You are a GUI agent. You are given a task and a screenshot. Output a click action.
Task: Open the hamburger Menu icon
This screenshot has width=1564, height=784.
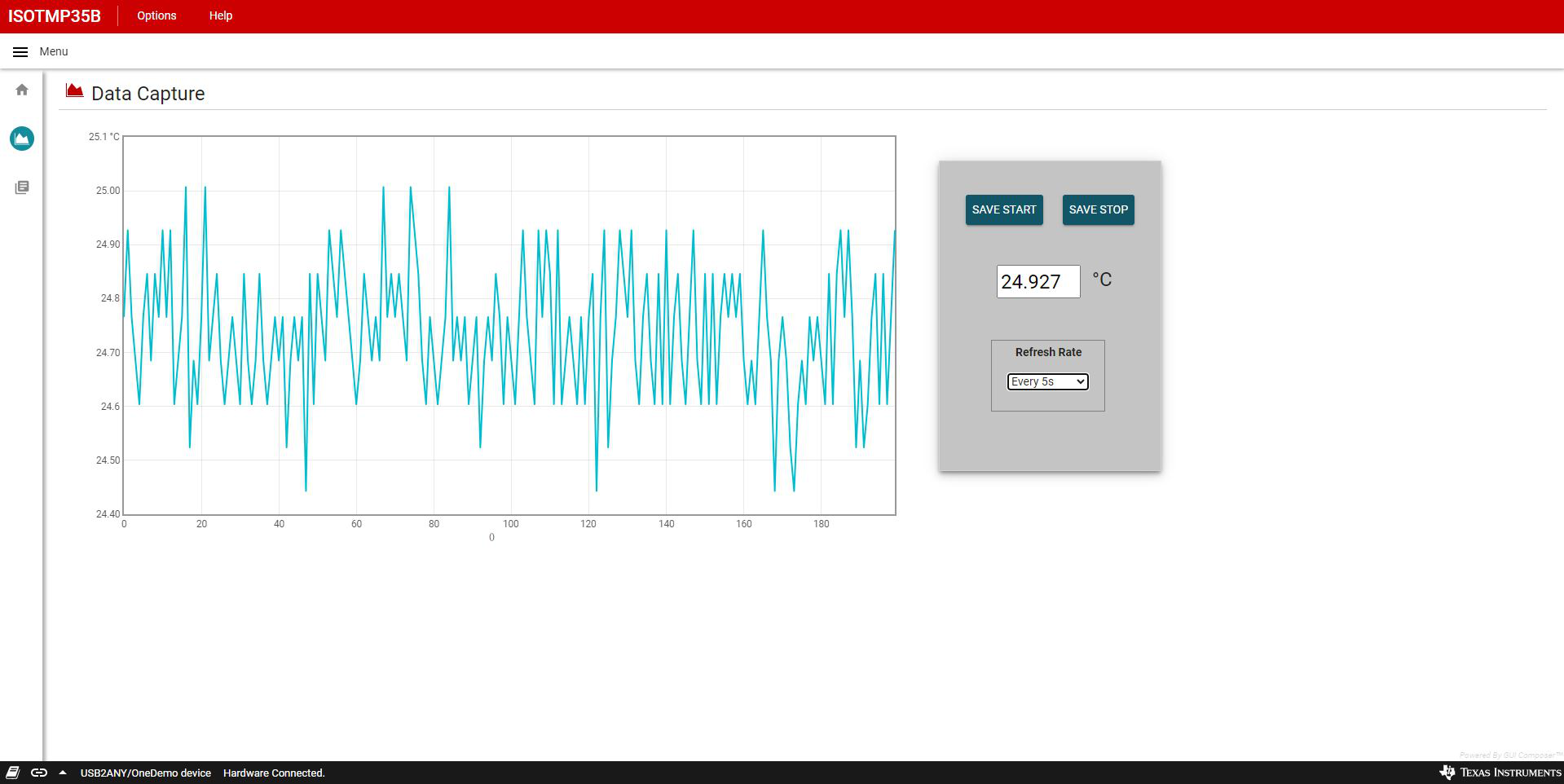click(x=20, y=52)
